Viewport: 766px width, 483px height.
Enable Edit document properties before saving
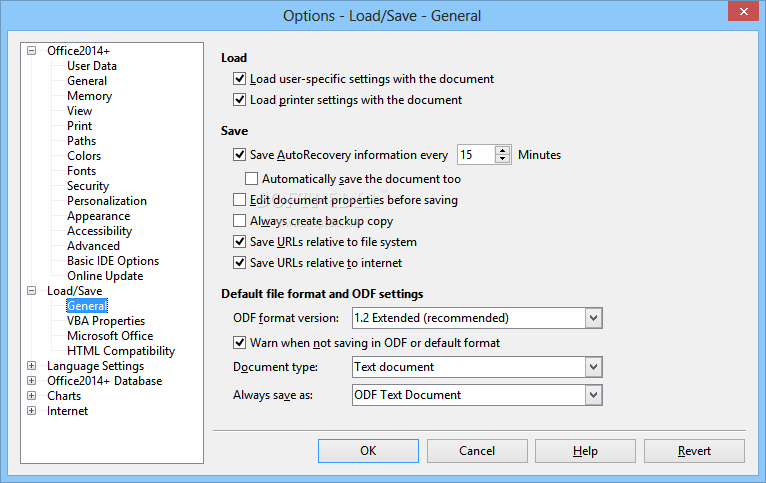[239, 200]
